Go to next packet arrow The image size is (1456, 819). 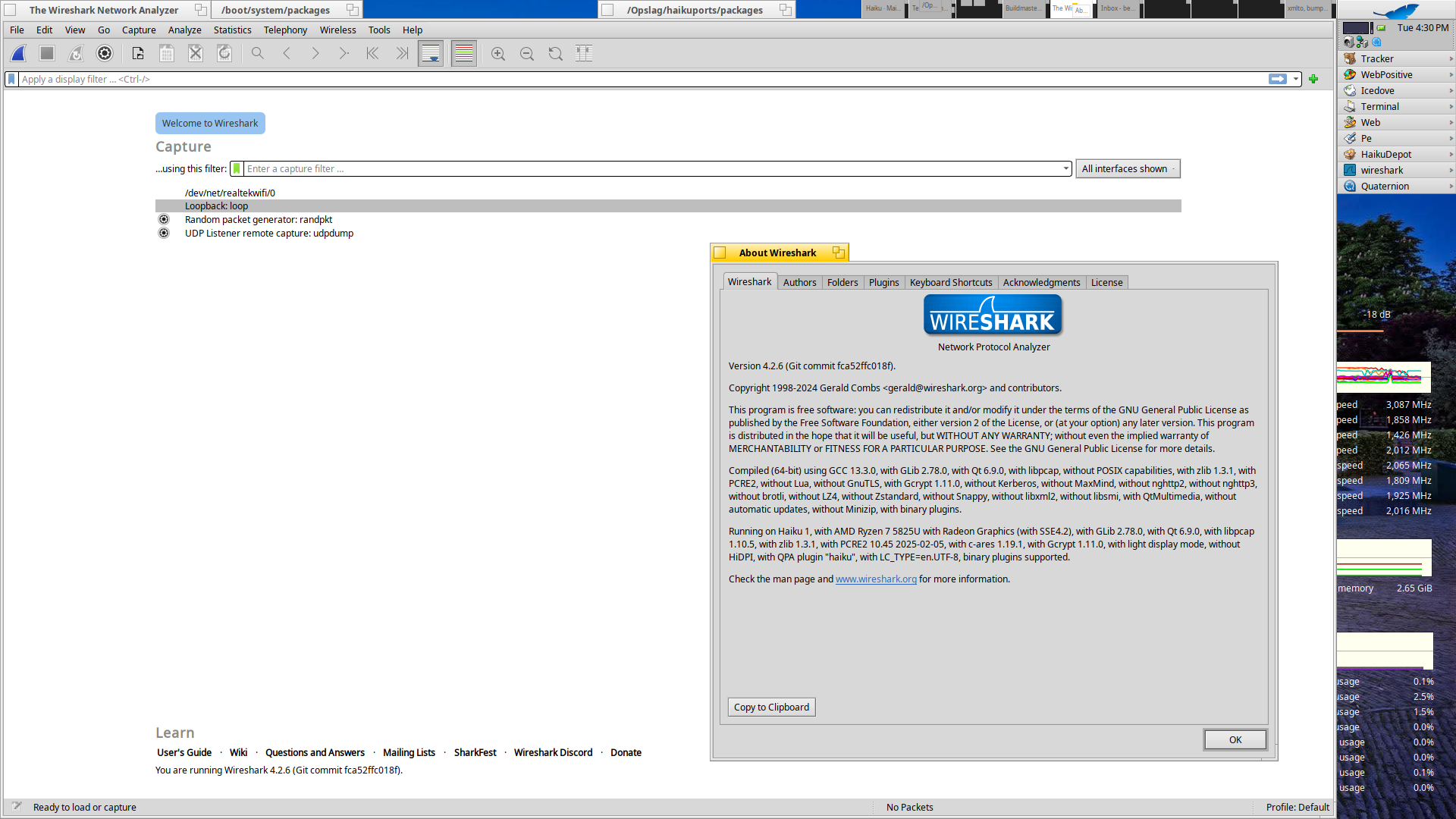pos(315,54)
